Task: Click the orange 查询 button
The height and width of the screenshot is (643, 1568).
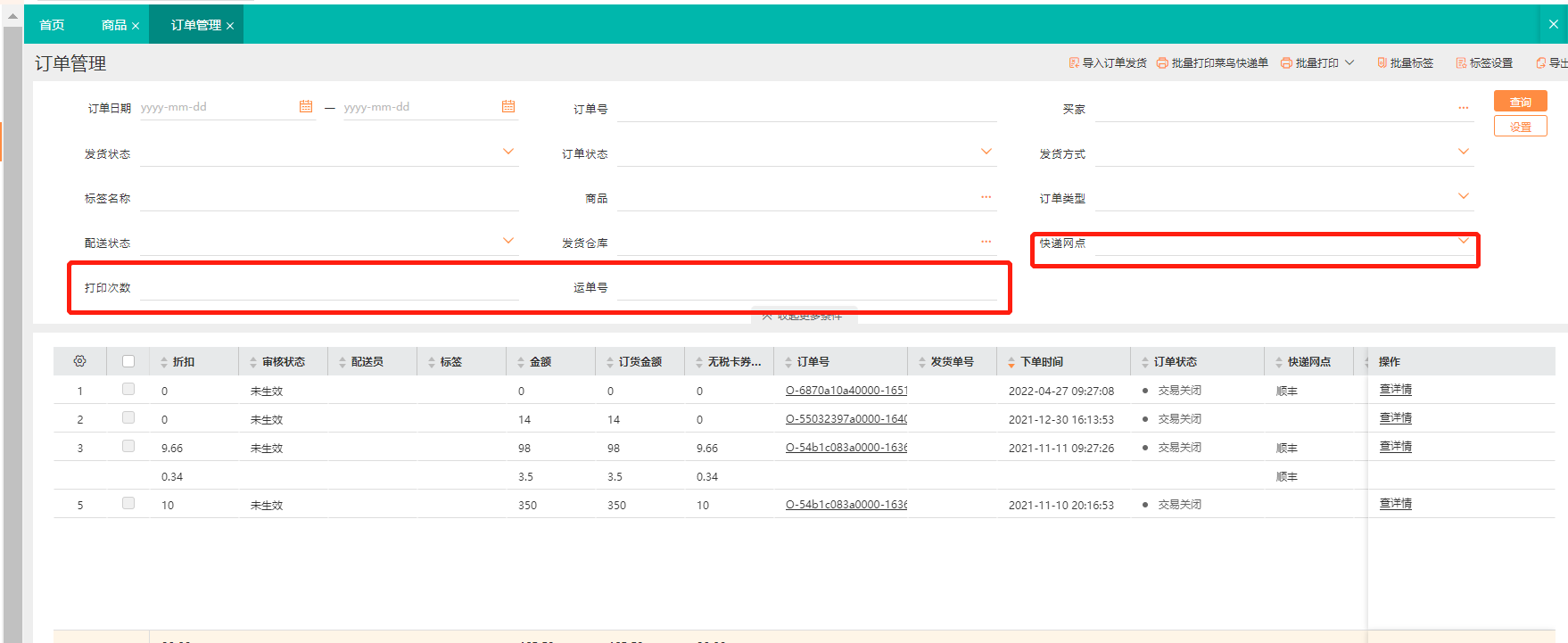Action: point(1520,102)
